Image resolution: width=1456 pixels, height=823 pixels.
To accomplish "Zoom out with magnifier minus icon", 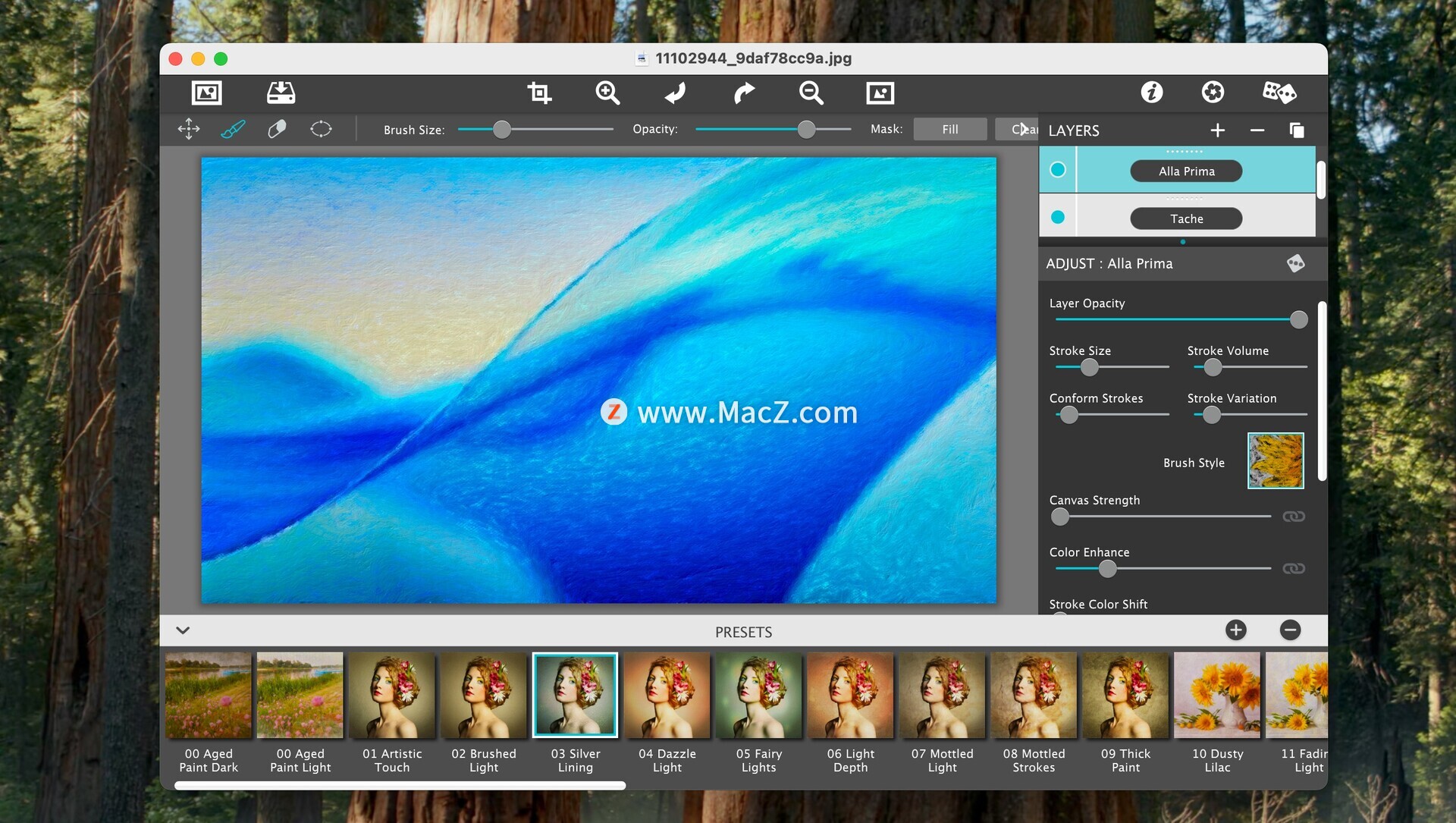I will click(811, 93).
